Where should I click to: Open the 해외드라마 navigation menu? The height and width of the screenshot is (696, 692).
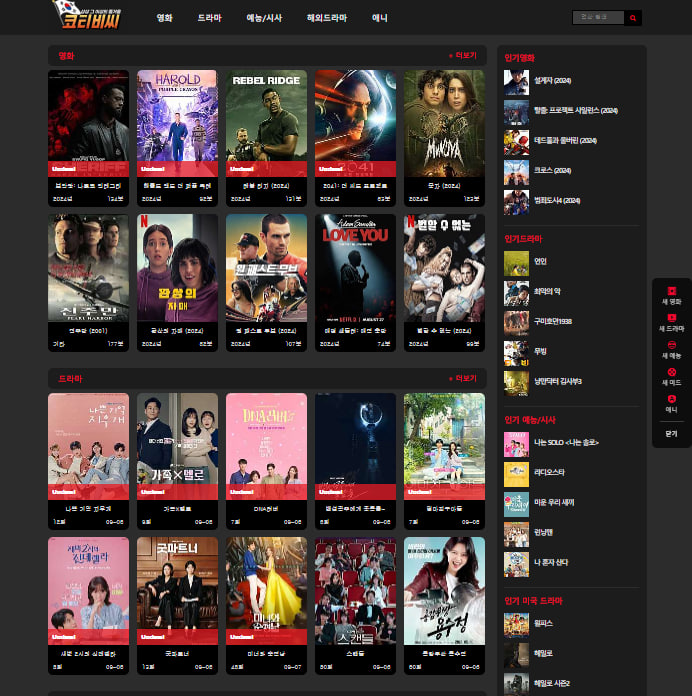(327, 18)
